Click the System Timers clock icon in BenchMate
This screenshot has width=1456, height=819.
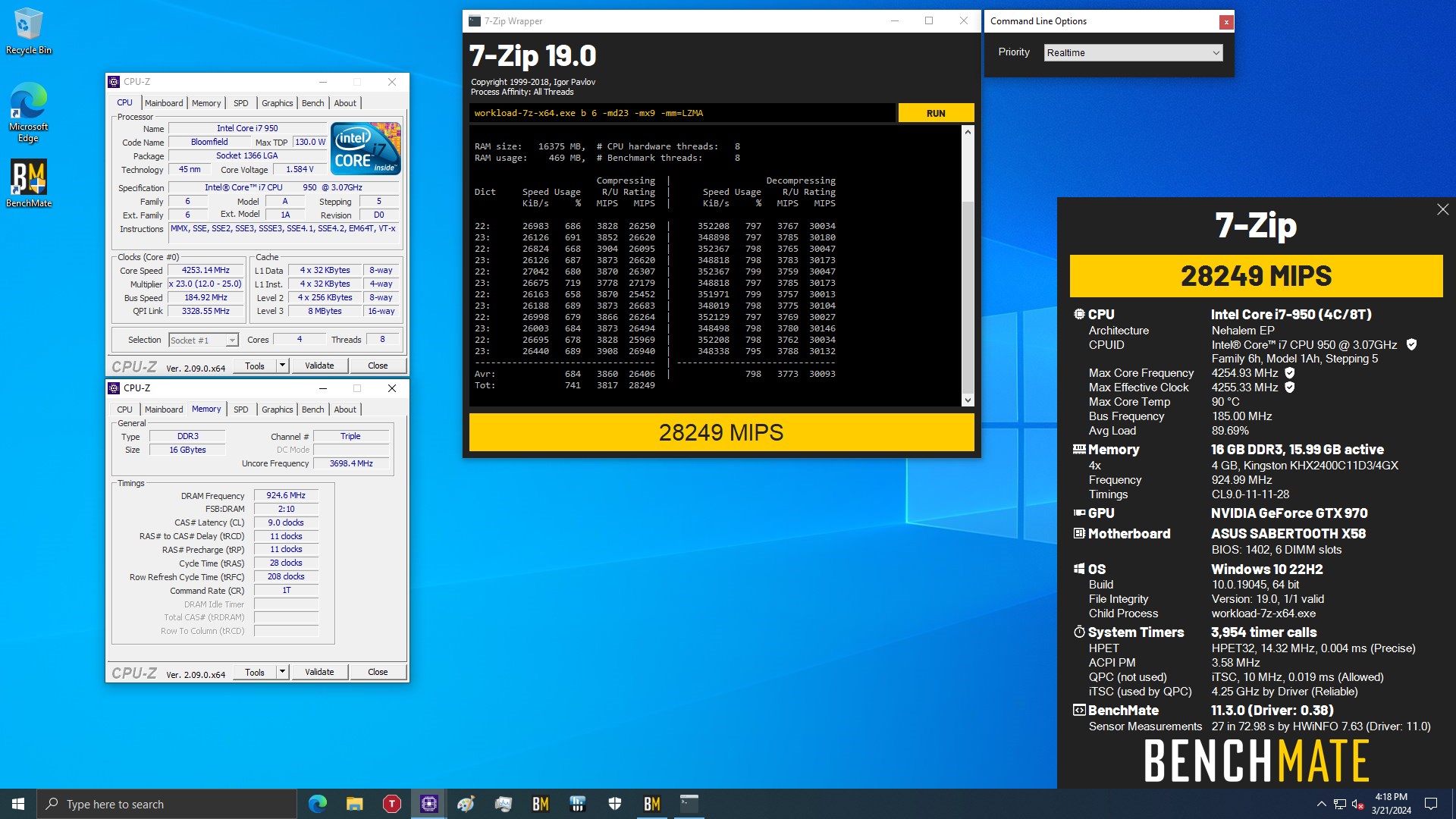1079,632
